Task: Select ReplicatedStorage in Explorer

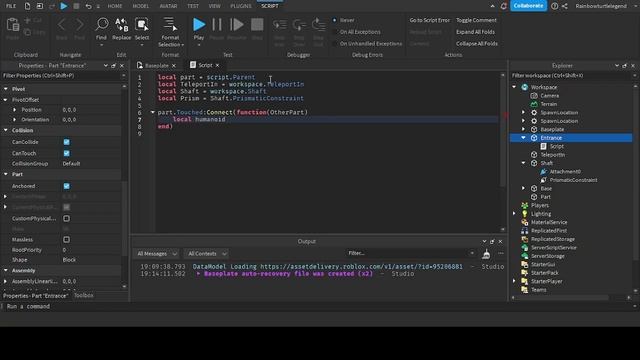Action: click(553, 239)
